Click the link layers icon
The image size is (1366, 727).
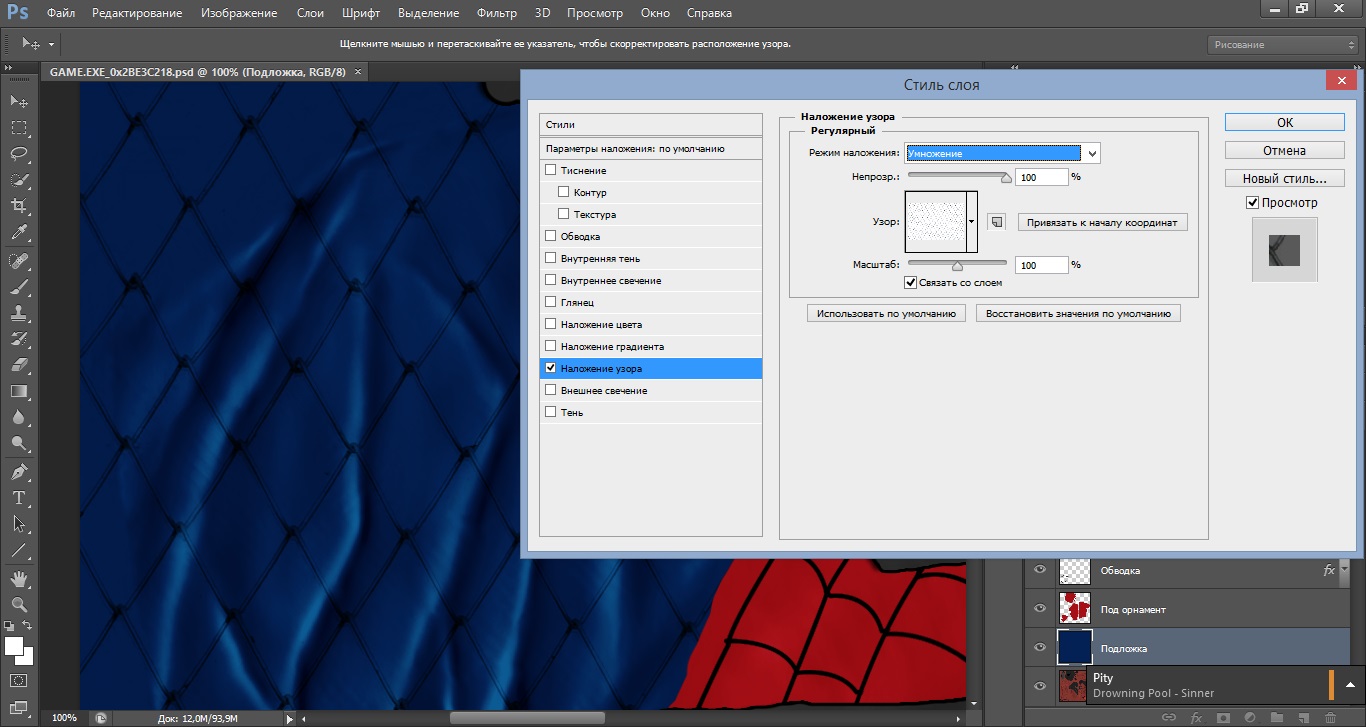1168,717
